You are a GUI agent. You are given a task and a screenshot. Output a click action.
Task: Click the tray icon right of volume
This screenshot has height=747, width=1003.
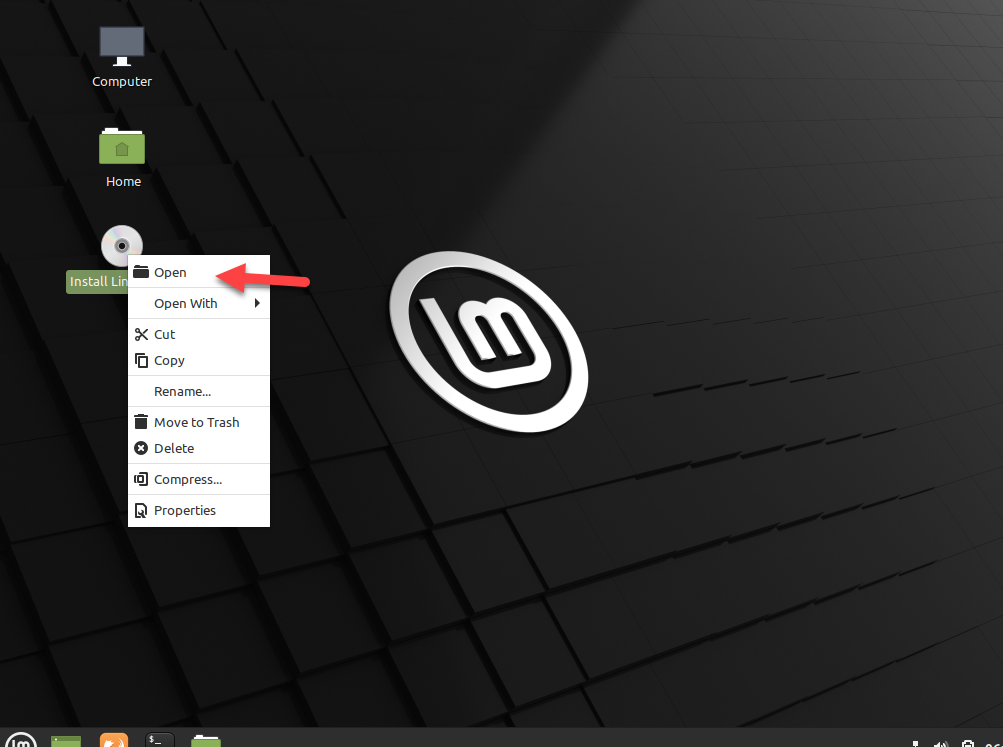(968, 743)
